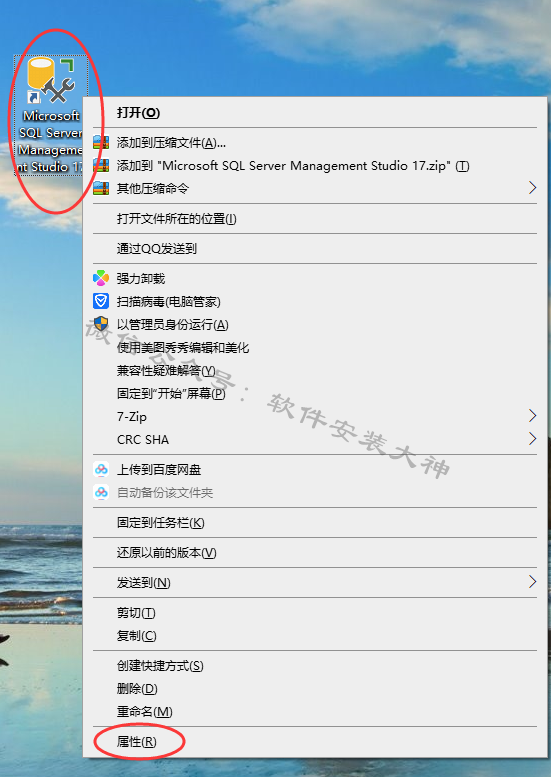This screenshot has width=551, height=777.
Task: Expand the CRC SHA submenu arrow
Action: [532, 439]
